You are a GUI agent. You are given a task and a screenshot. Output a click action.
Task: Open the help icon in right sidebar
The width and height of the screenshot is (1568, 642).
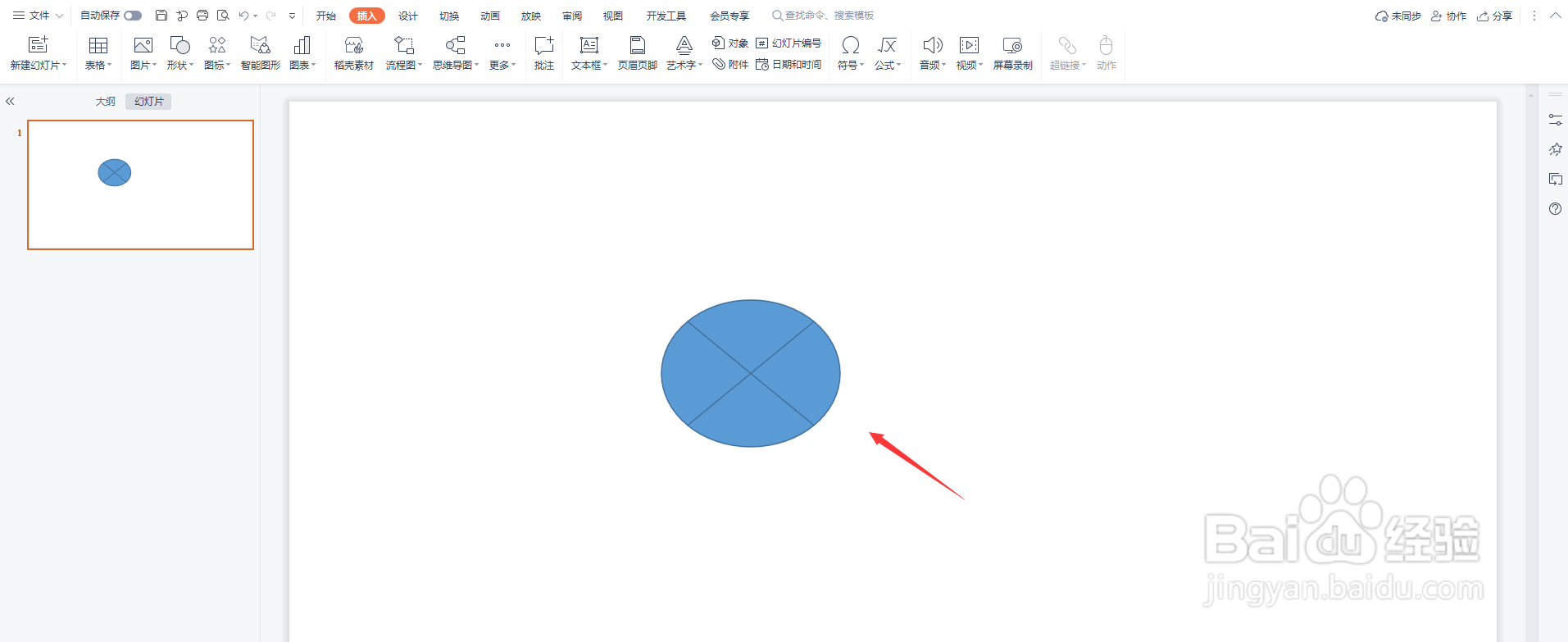click(x=1555, y=209)
